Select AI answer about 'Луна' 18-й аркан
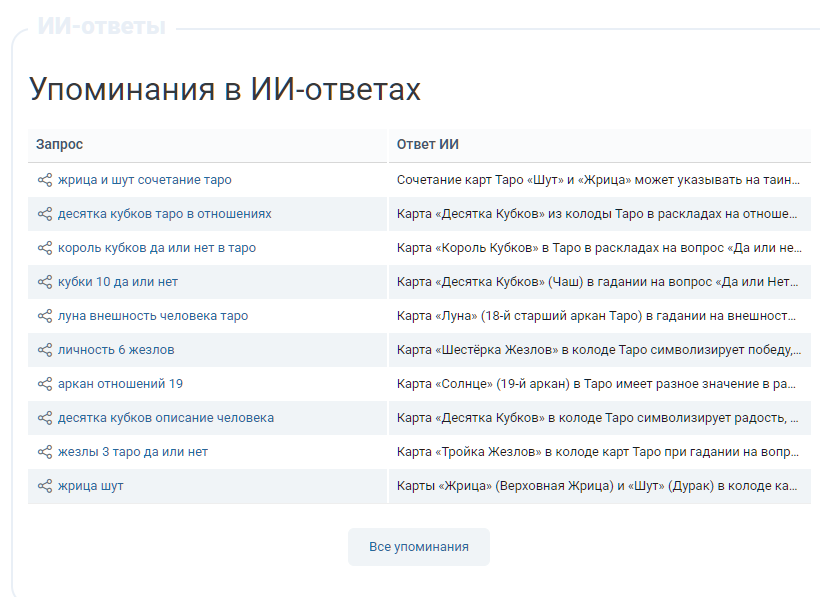 [596, 316]
